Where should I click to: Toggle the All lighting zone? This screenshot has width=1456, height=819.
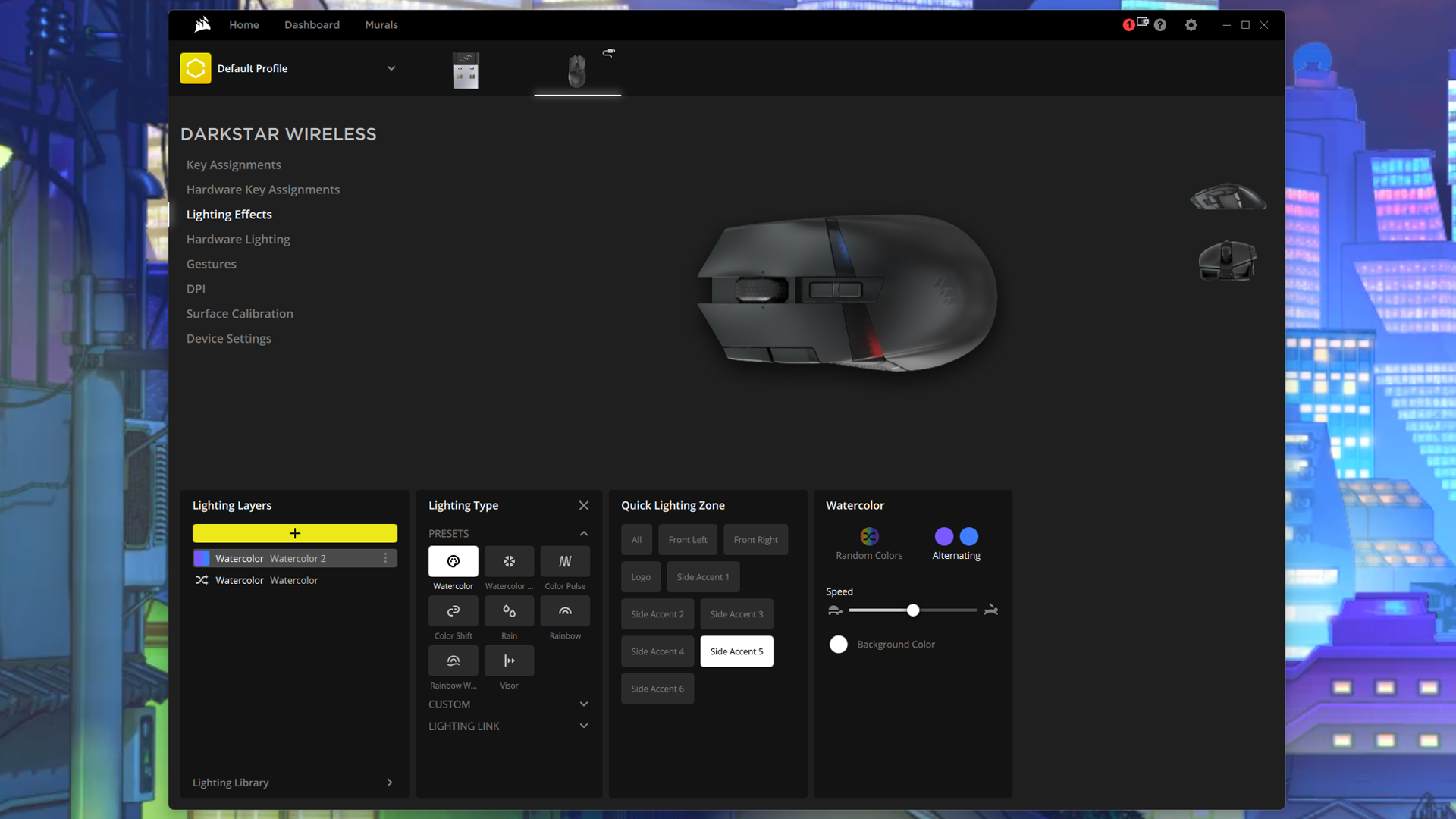(x=636, y=540)
